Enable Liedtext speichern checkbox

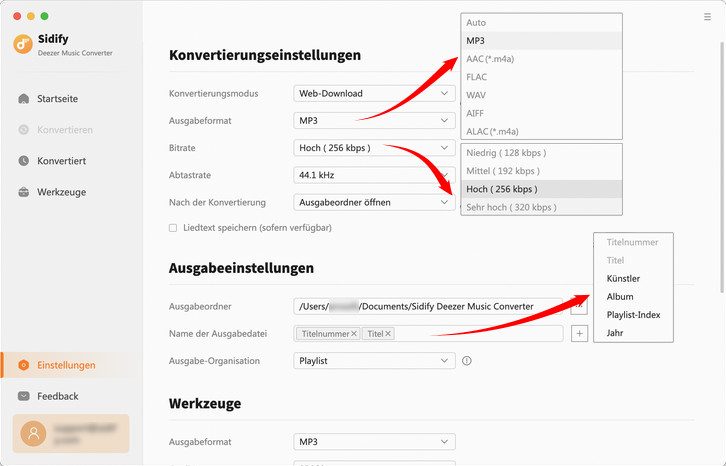pyautogui.click(x=173, y=228)
